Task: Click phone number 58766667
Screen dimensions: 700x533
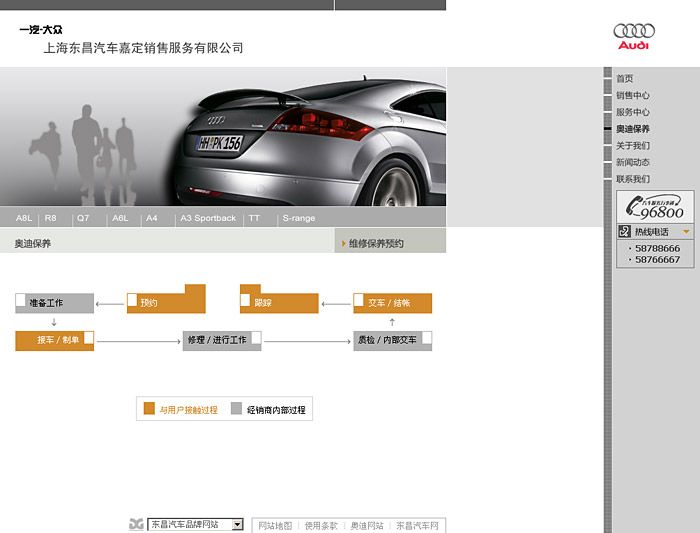Action: [657, 259]
